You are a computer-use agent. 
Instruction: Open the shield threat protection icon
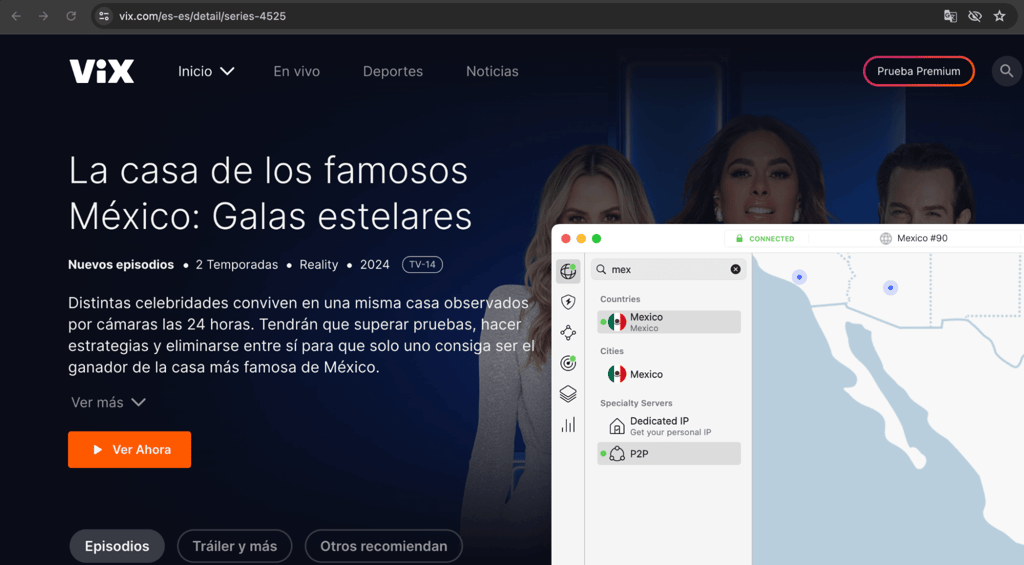[568, 302]
